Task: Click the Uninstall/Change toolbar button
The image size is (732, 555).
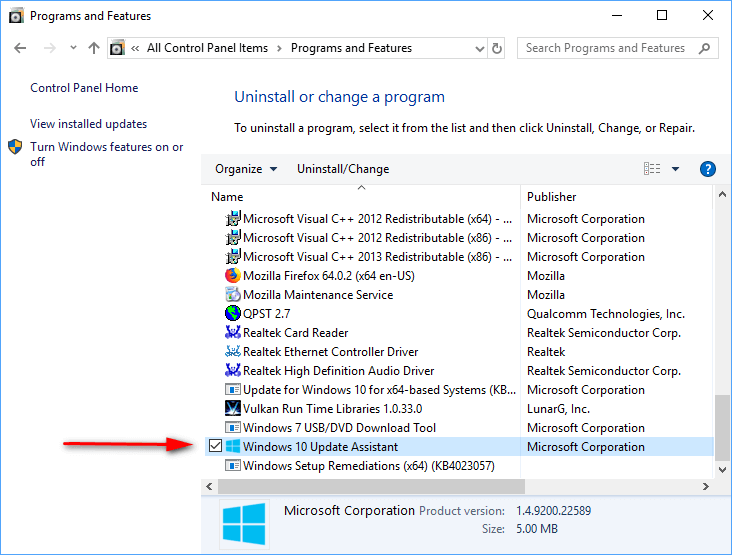Action: pyautogui.click(x=343, y=169)
